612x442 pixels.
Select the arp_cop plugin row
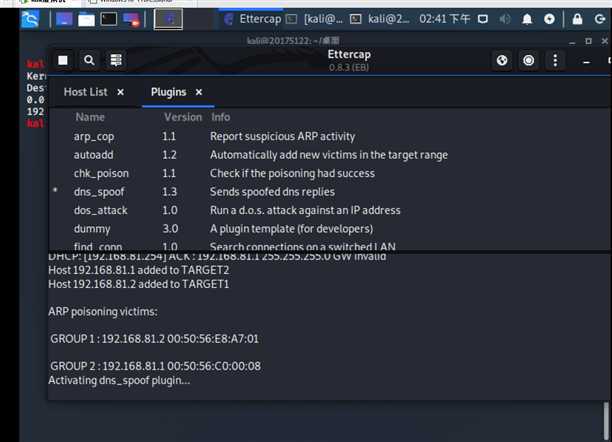point(329,137)
